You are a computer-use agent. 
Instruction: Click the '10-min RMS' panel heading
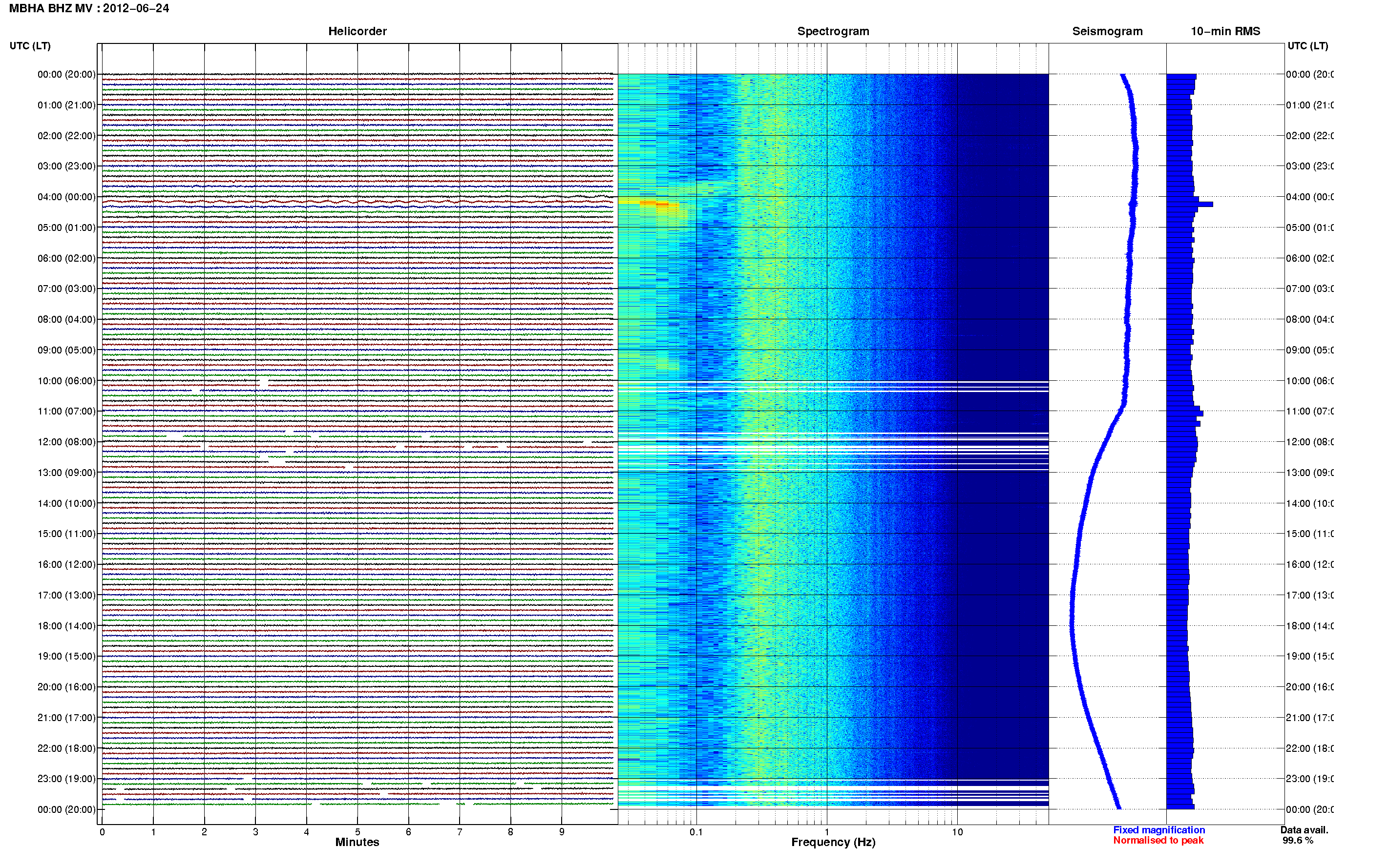click(x=1225, y=32)
